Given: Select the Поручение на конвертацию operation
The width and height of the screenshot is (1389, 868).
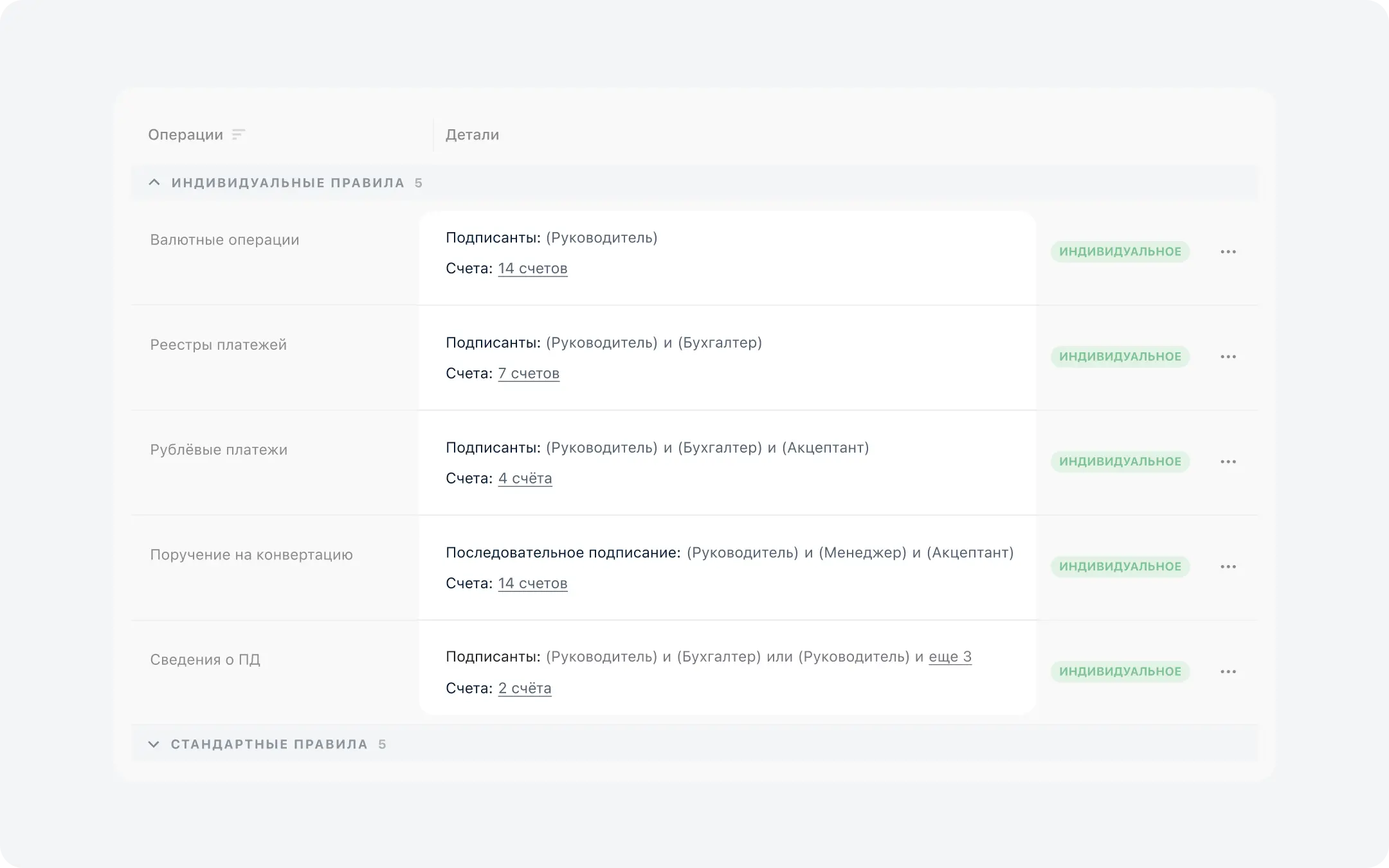Looking at the screenshot, I should 251,554.
